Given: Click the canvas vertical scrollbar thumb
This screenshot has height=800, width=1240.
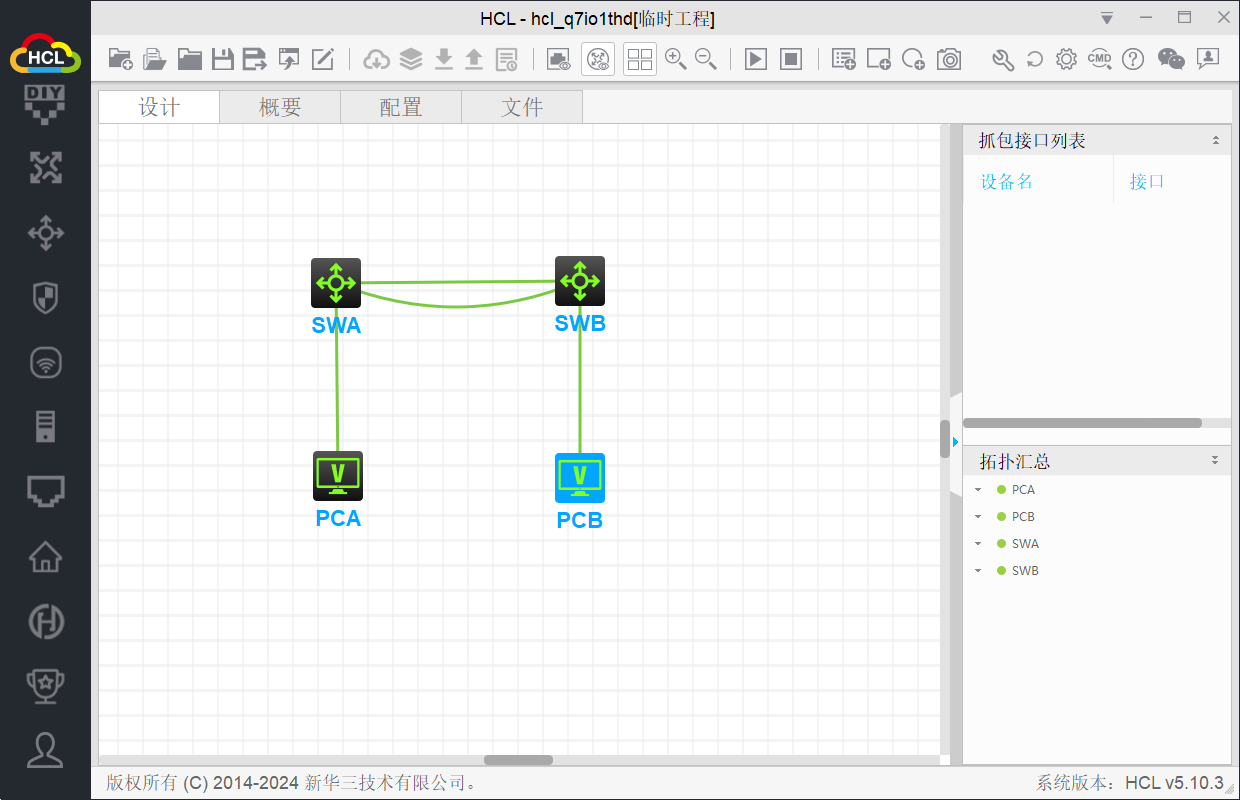Looking at the screenshot, I should click(x=945, y=439).
